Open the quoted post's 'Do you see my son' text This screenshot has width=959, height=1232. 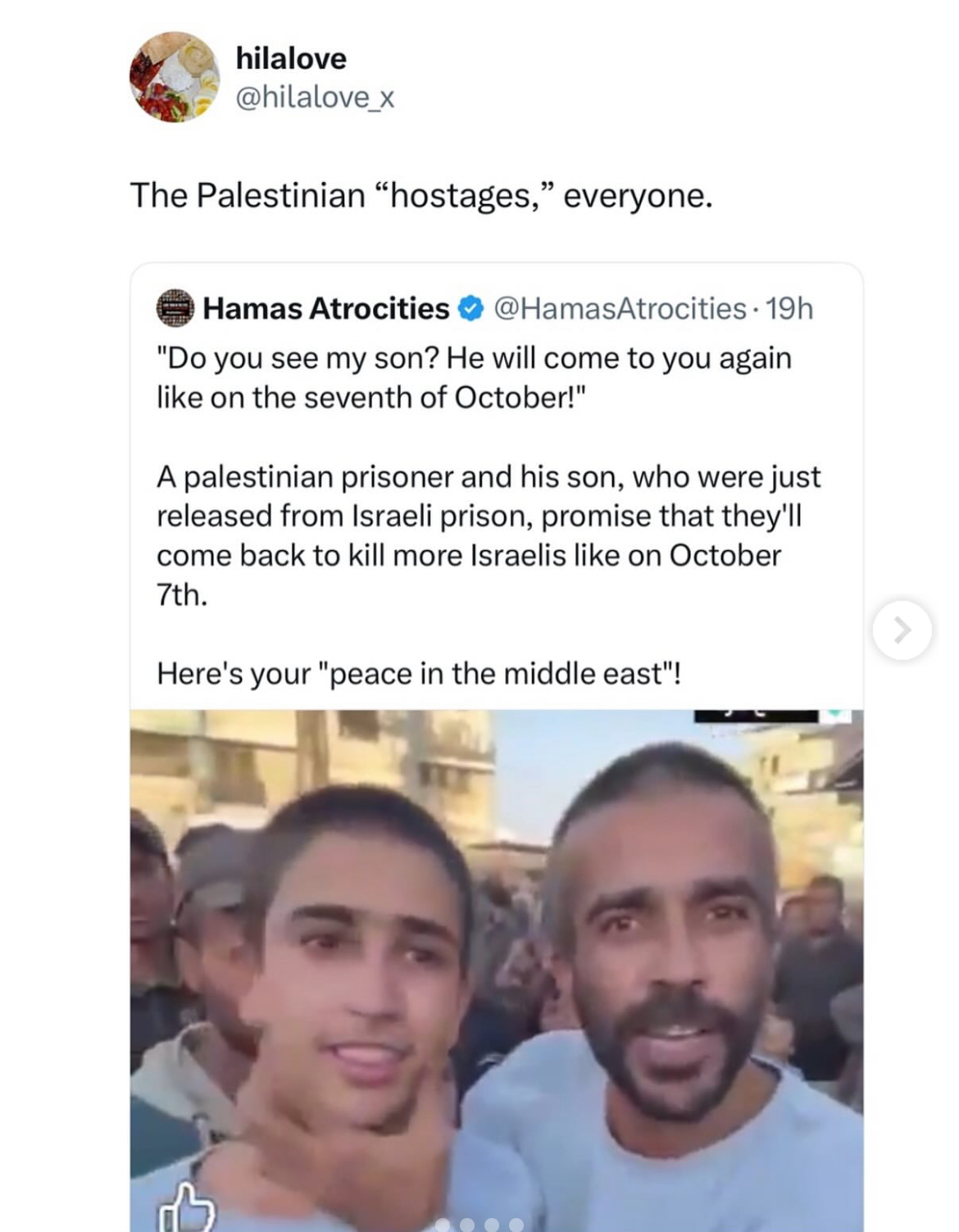tap(475, 378)
